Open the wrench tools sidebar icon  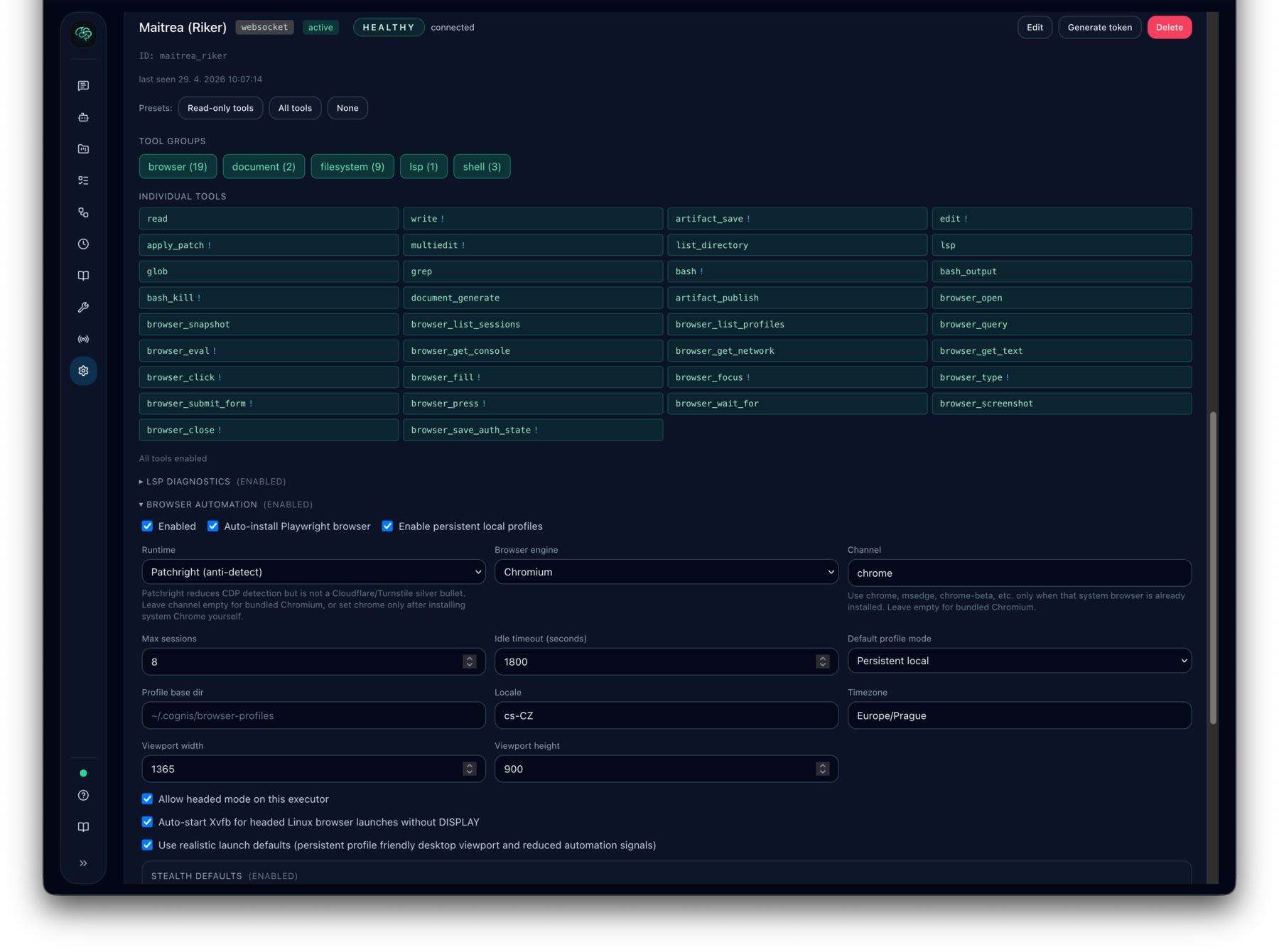point(83,308)
